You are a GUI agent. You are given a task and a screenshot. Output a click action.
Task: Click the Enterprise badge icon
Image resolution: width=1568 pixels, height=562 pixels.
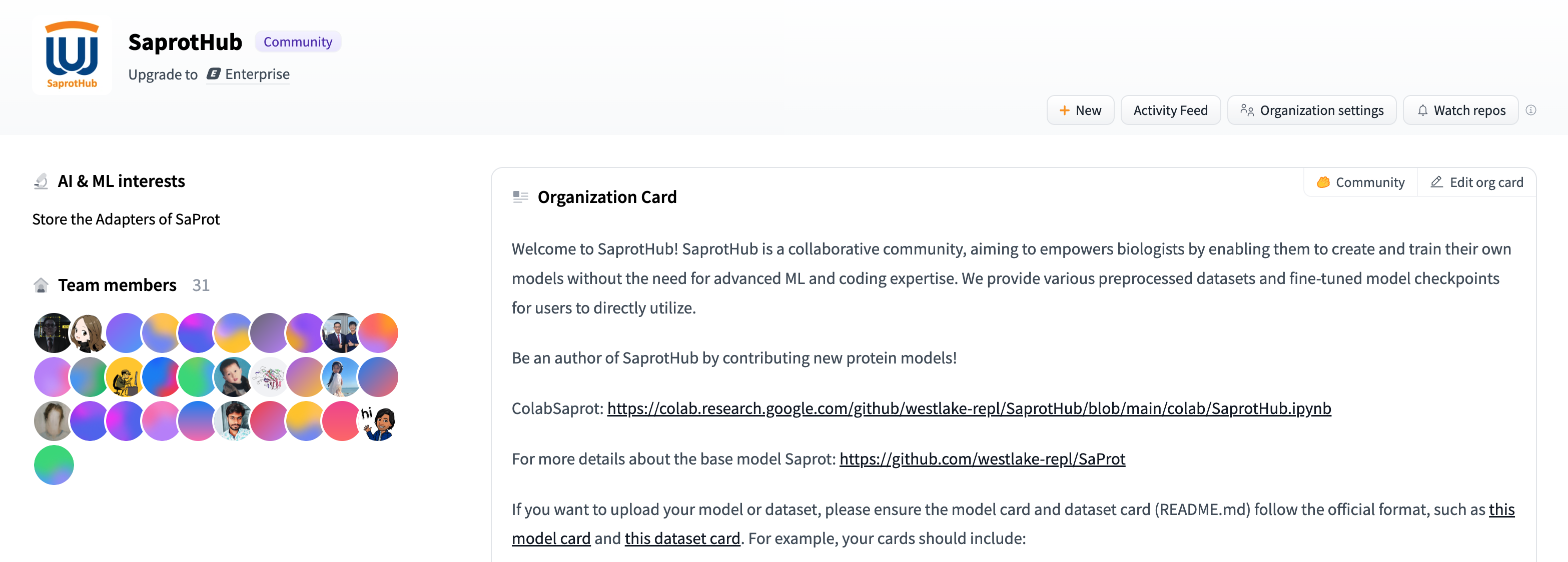point(213,74)
